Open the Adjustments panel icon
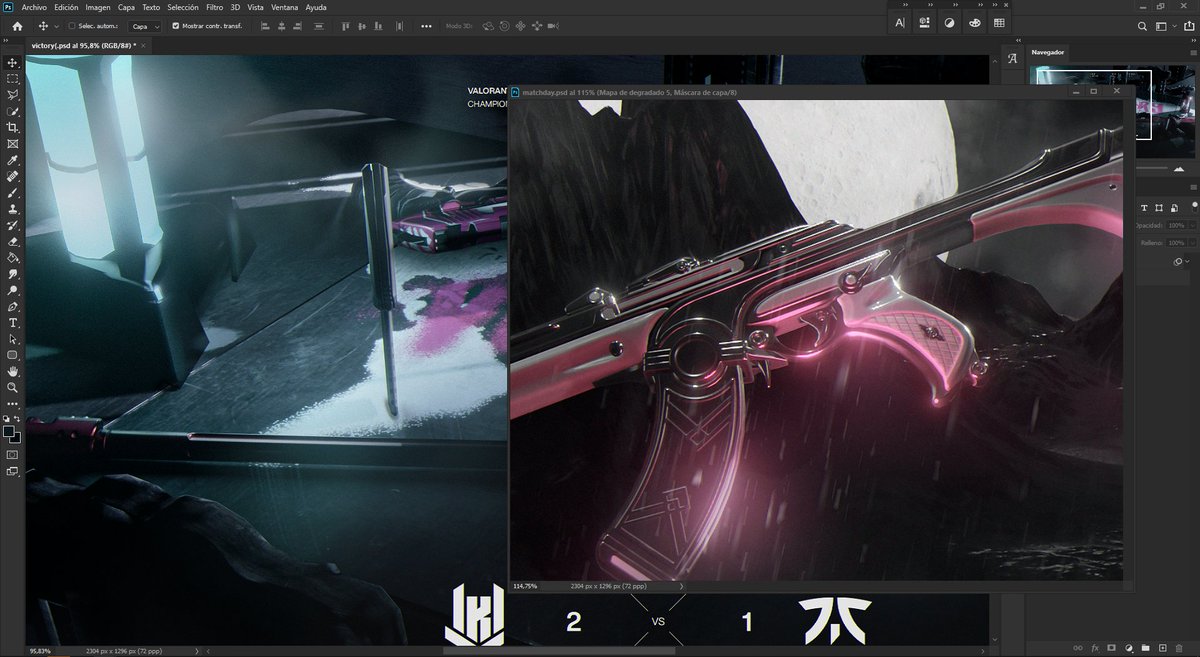 coord(949,22)
